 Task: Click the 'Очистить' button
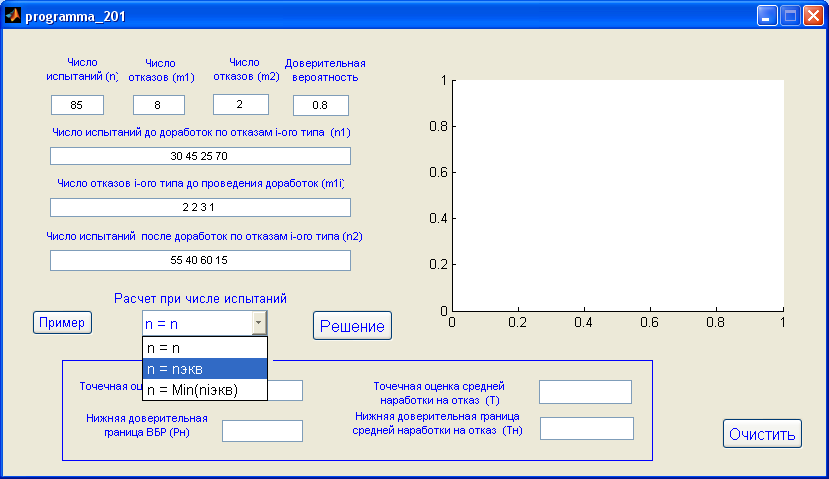coord(762,434)
